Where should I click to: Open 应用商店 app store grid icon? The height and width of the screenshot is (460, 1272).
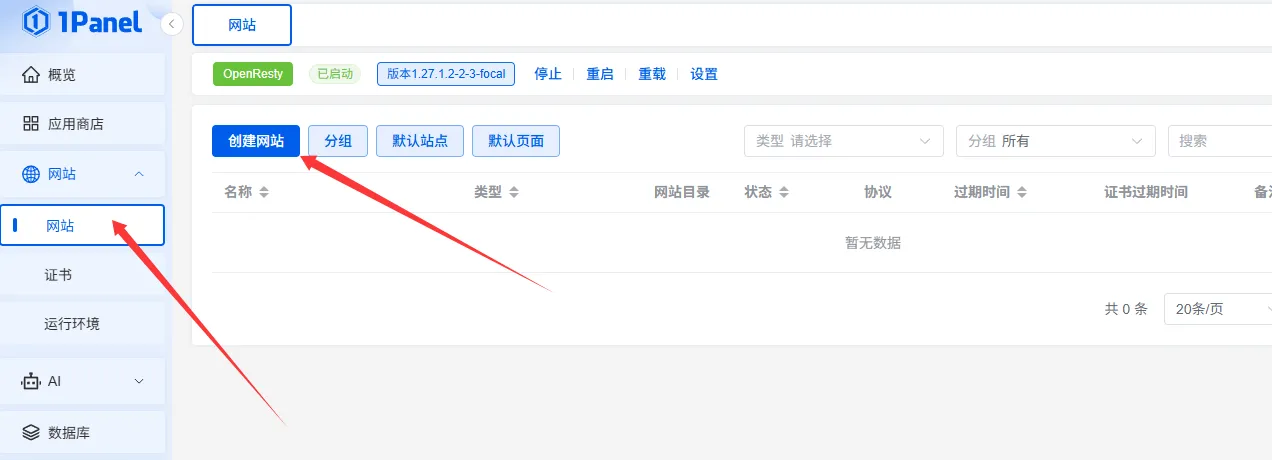pos(31,124)
